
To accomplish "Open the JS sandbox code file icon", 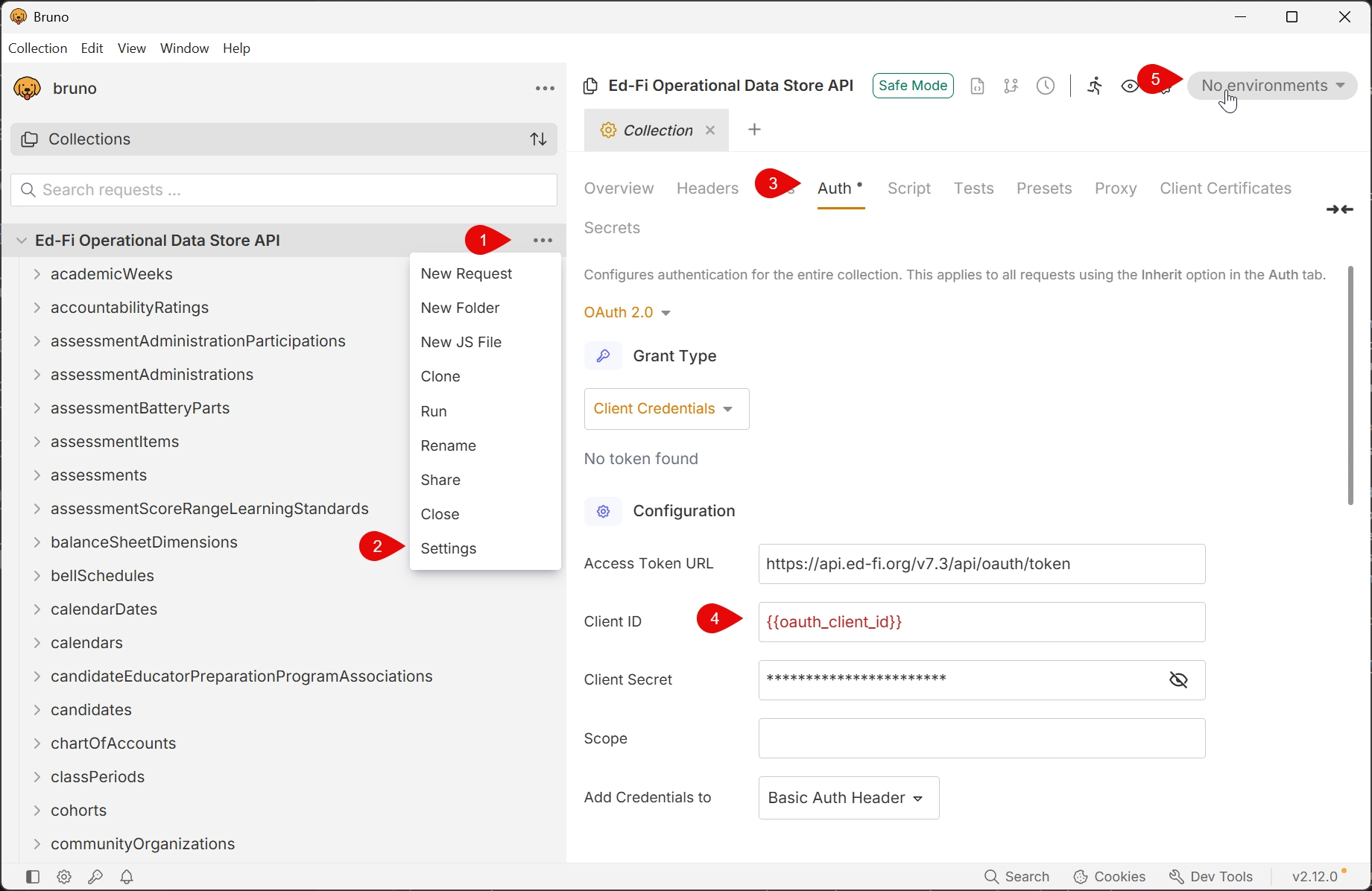I will tap(977, 86).
